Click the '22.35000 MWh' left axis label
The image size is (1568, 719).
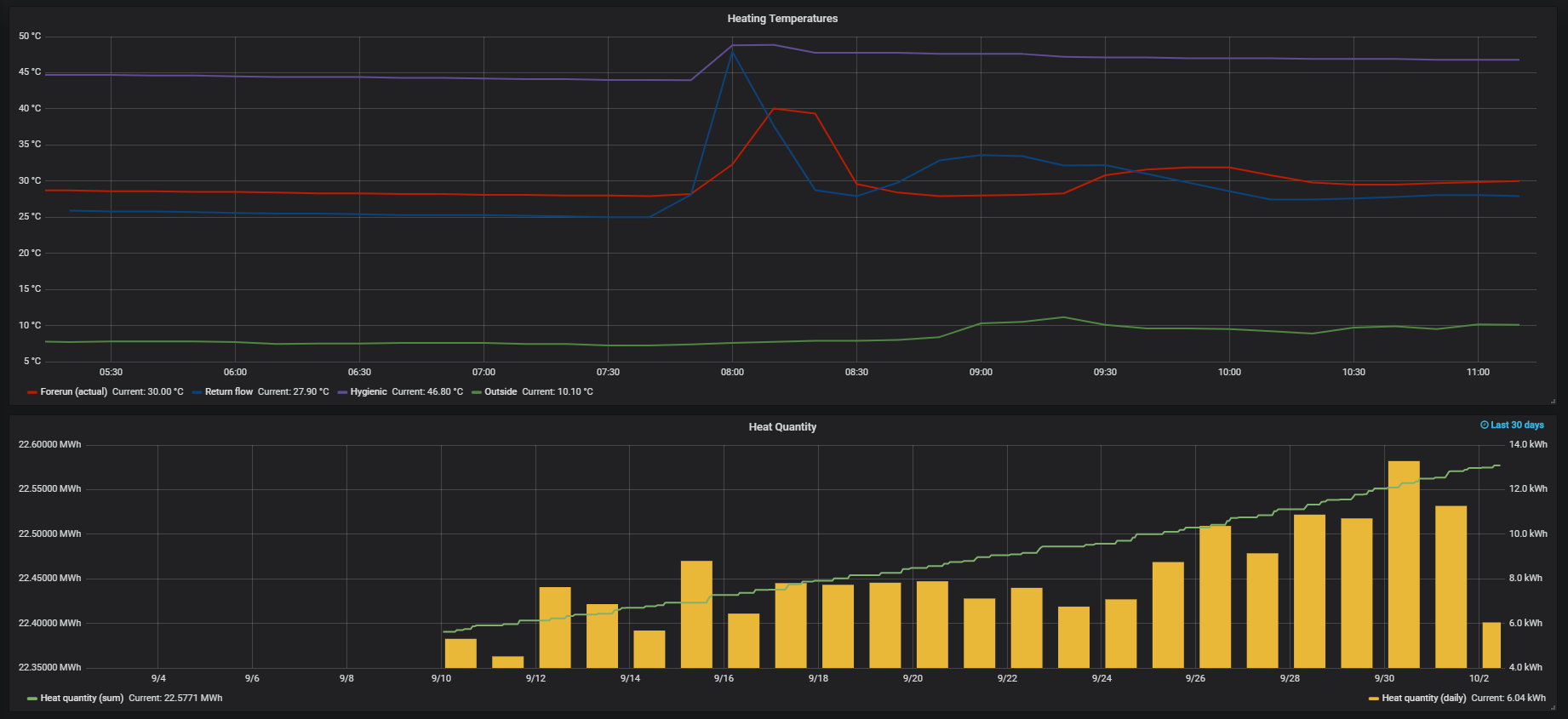pyautogui.click(x=50, y=667)
